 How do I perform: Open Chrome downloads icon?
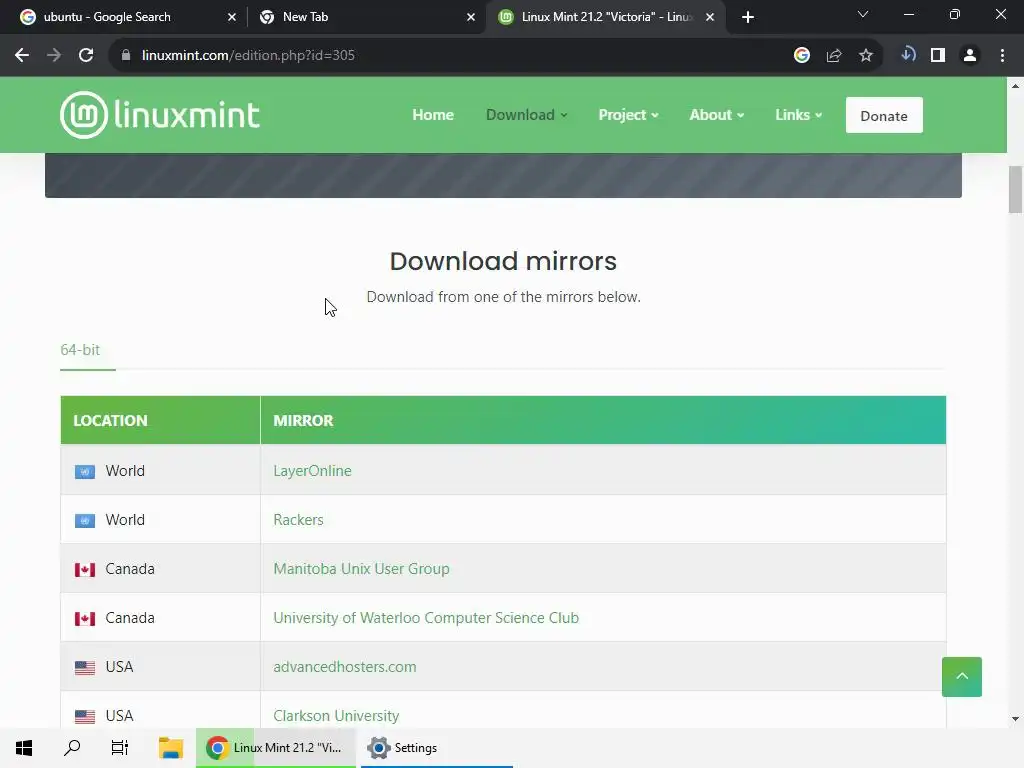pyautogui.click(x=908, y=55)
